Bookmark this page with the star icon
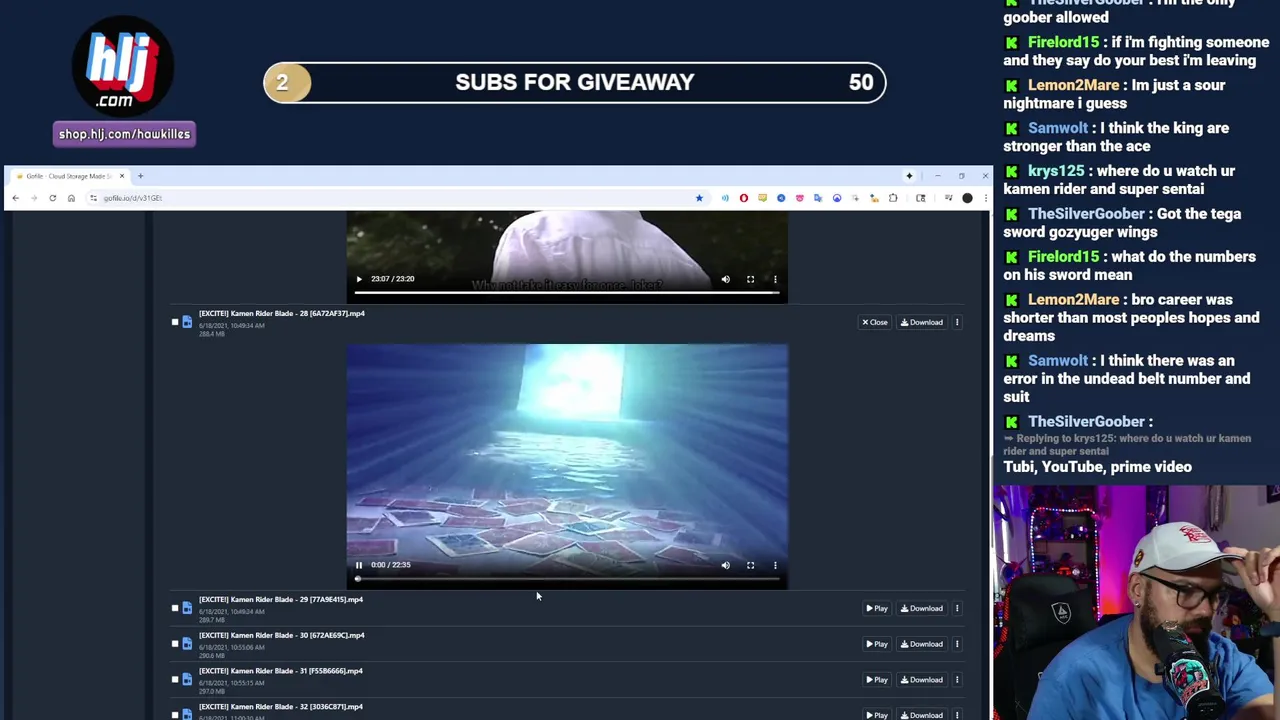The height and width of the screenshot is (720, 1280). (x=699, y=198)
